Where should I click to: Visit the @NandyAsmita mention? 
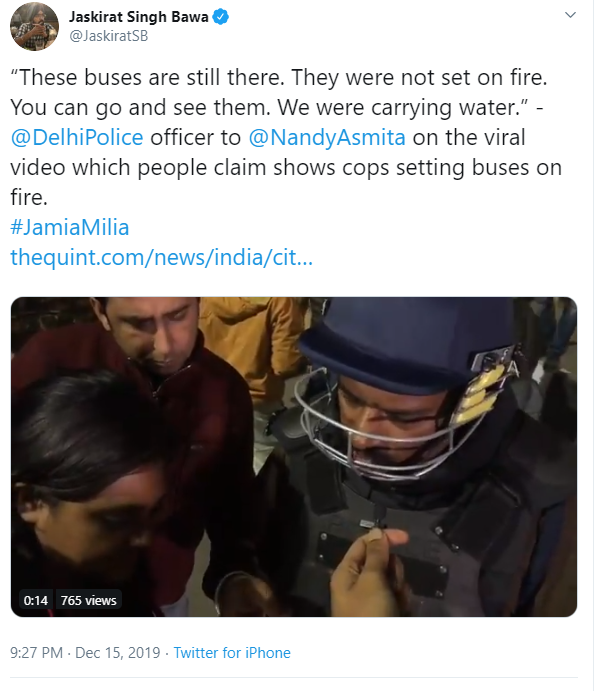pos(327,137)
